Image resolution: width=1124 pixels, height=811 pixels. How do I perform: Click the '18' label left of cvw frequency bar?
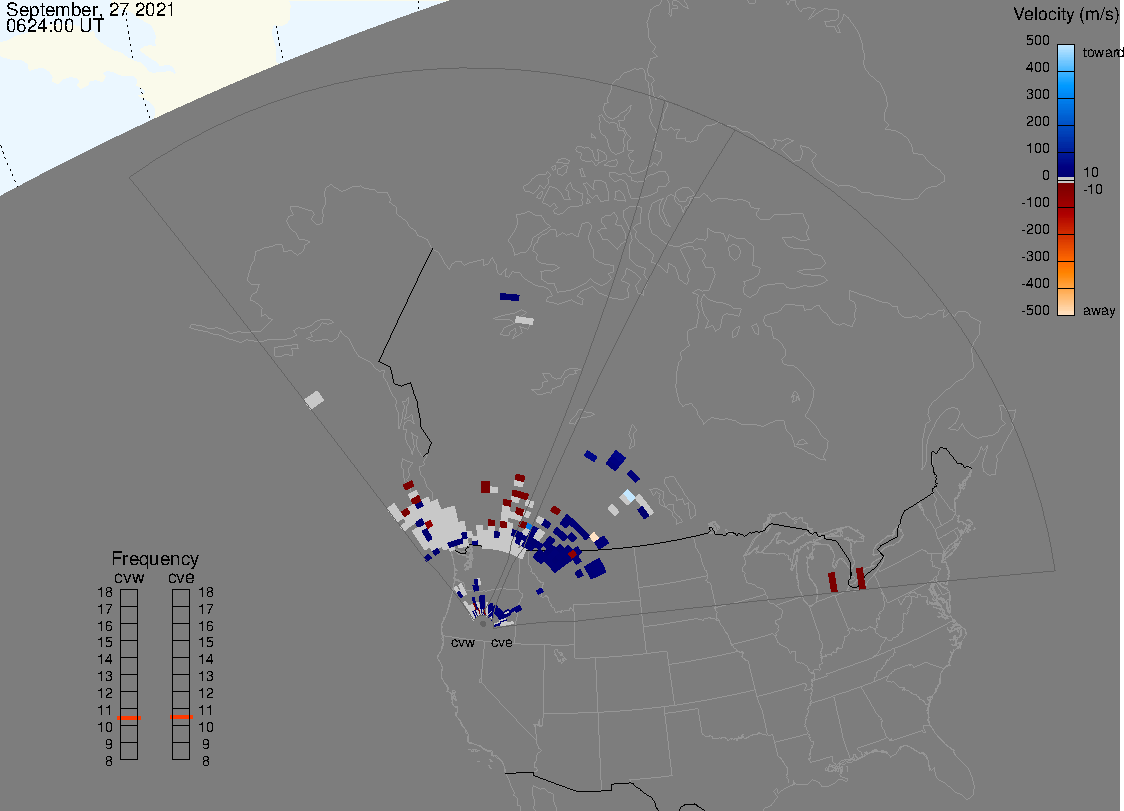point(105,592)
